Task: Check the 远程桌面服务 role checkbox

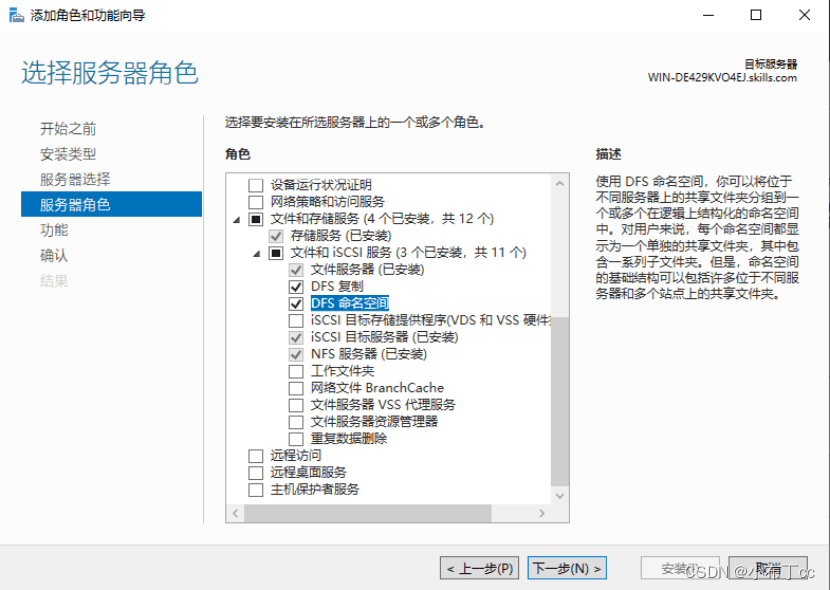Action: tap(256, 473)
